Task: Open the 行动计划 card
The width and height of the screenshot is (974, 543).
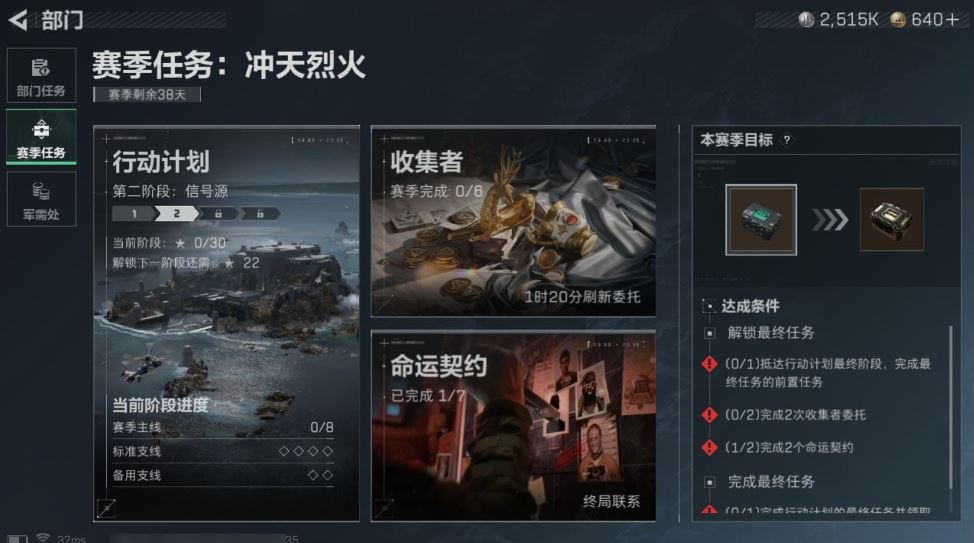Action: tap(227, 323)
